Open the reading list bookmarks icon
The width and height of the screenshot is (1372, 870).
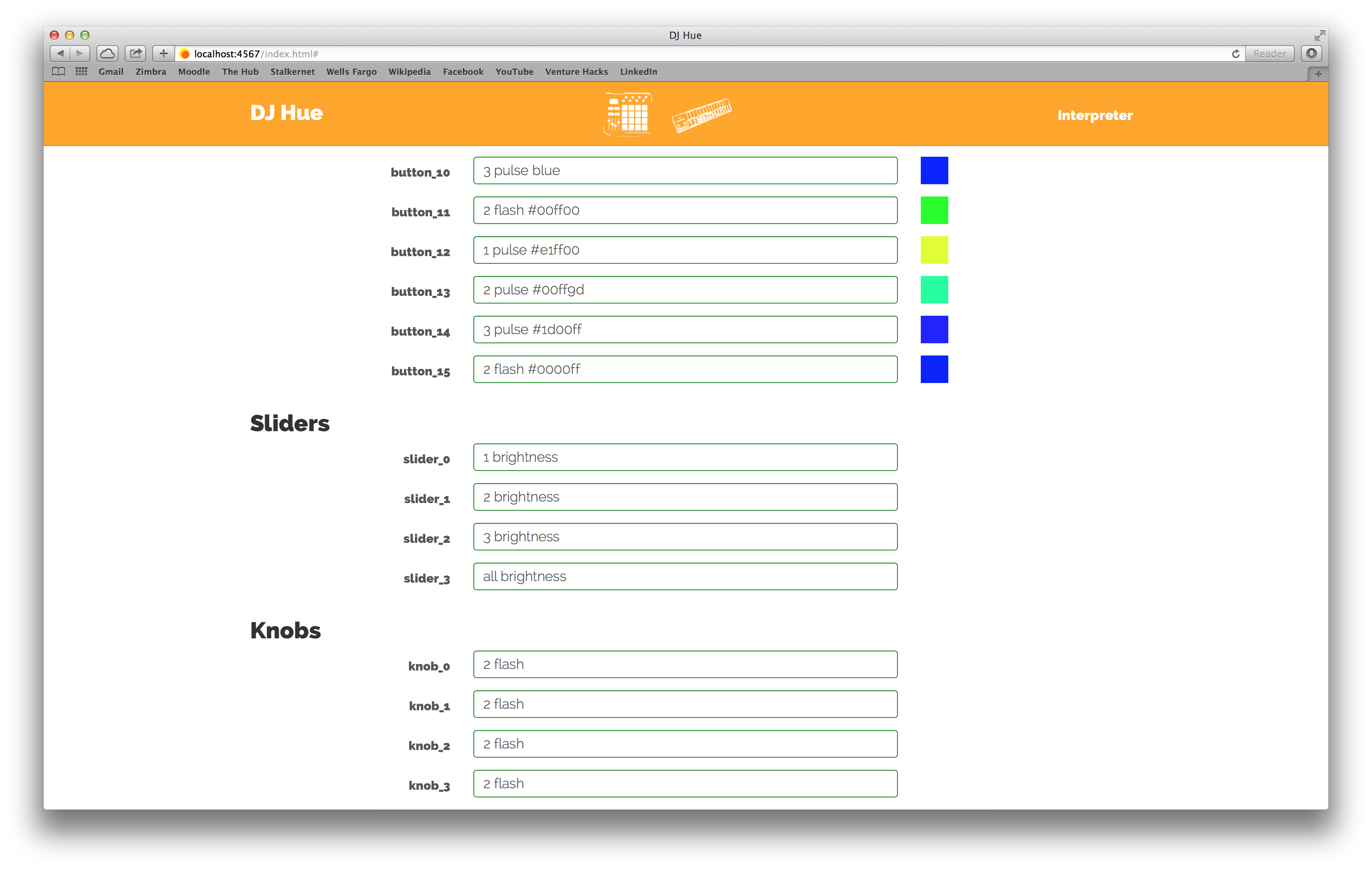tap(59, 72)
